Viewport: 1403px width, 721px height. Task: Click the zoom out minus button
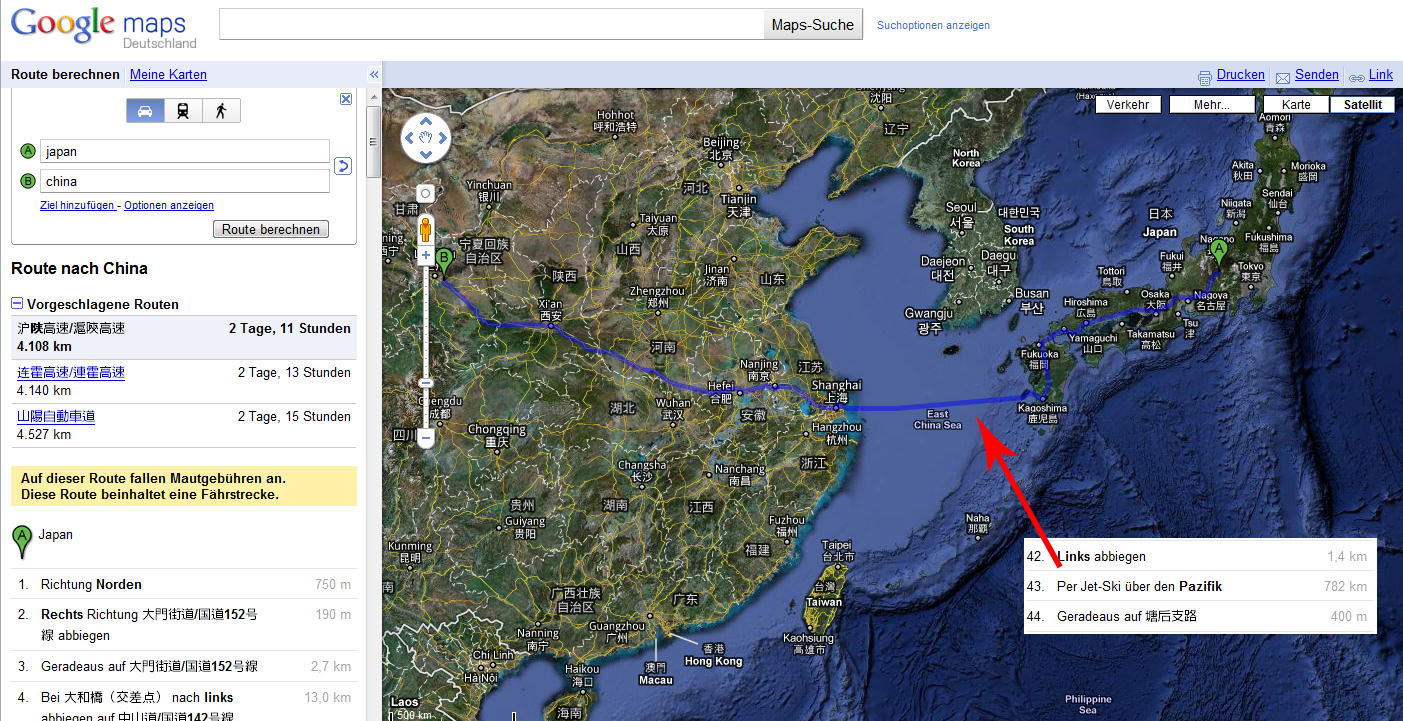click(425, 437)
